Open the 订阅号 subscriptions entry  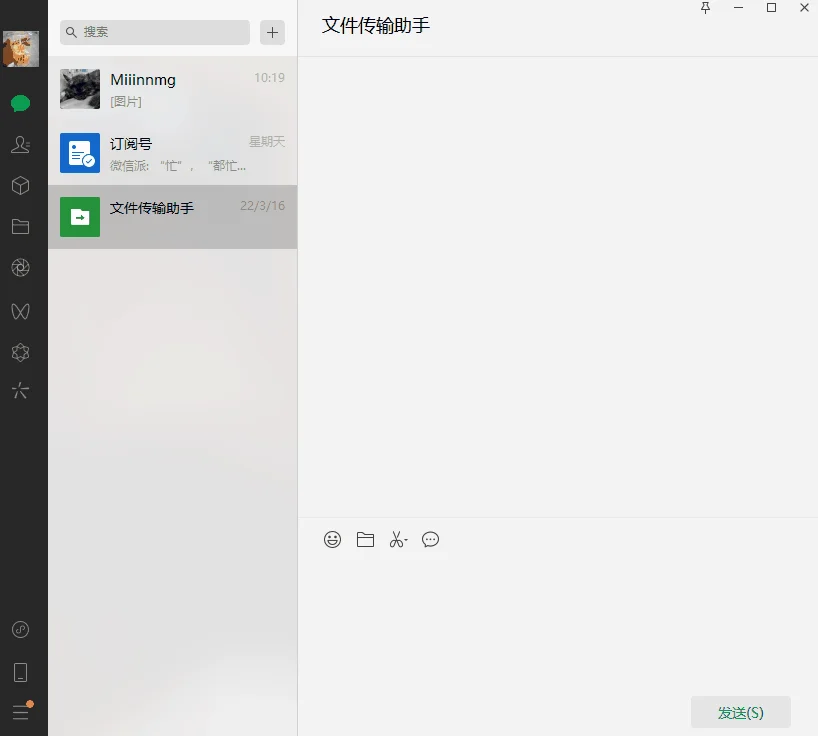(x=173, y=153)
